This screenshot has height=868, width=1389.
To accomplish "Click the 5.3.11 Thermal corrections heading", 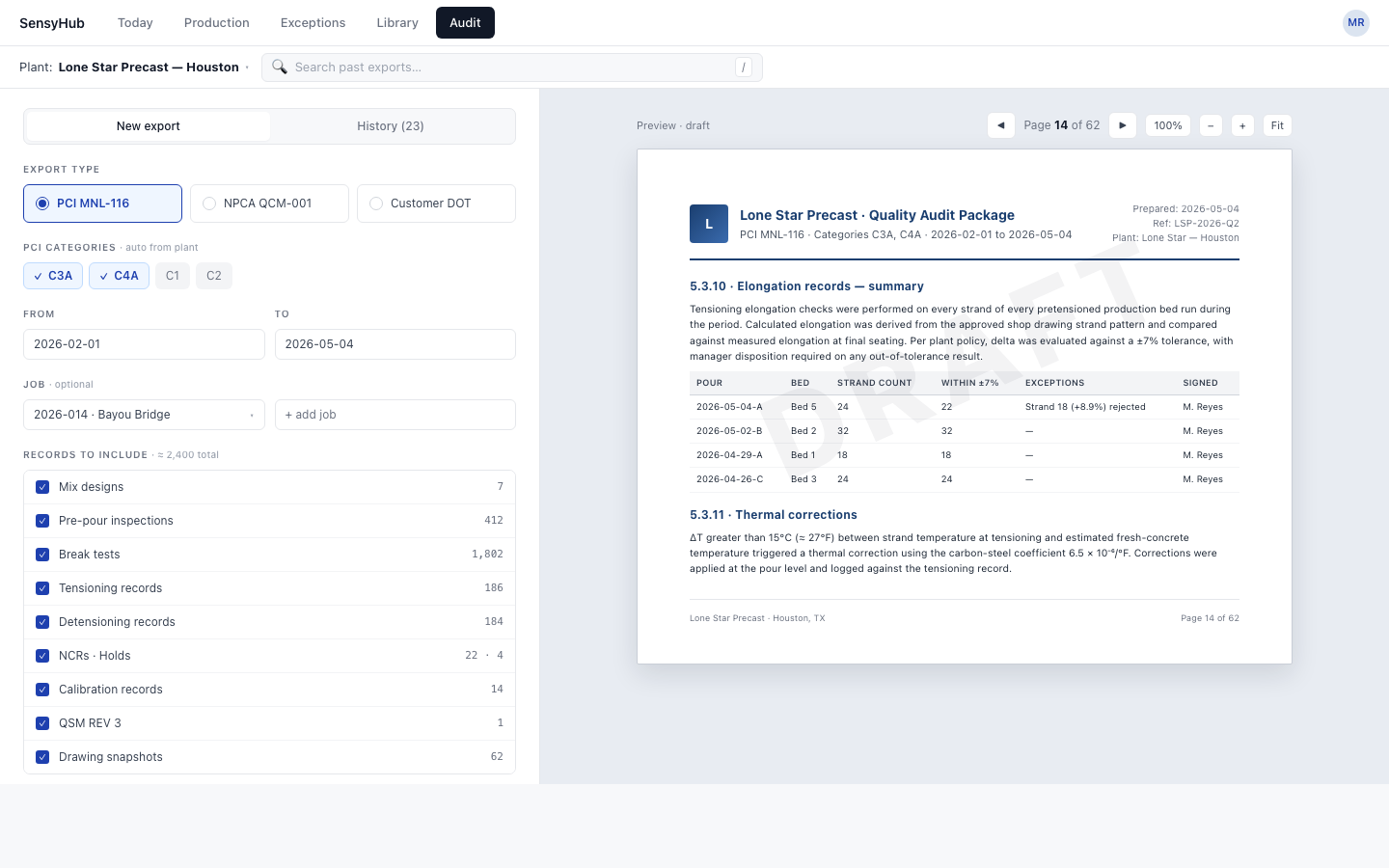I will click(x=774, y=515).
